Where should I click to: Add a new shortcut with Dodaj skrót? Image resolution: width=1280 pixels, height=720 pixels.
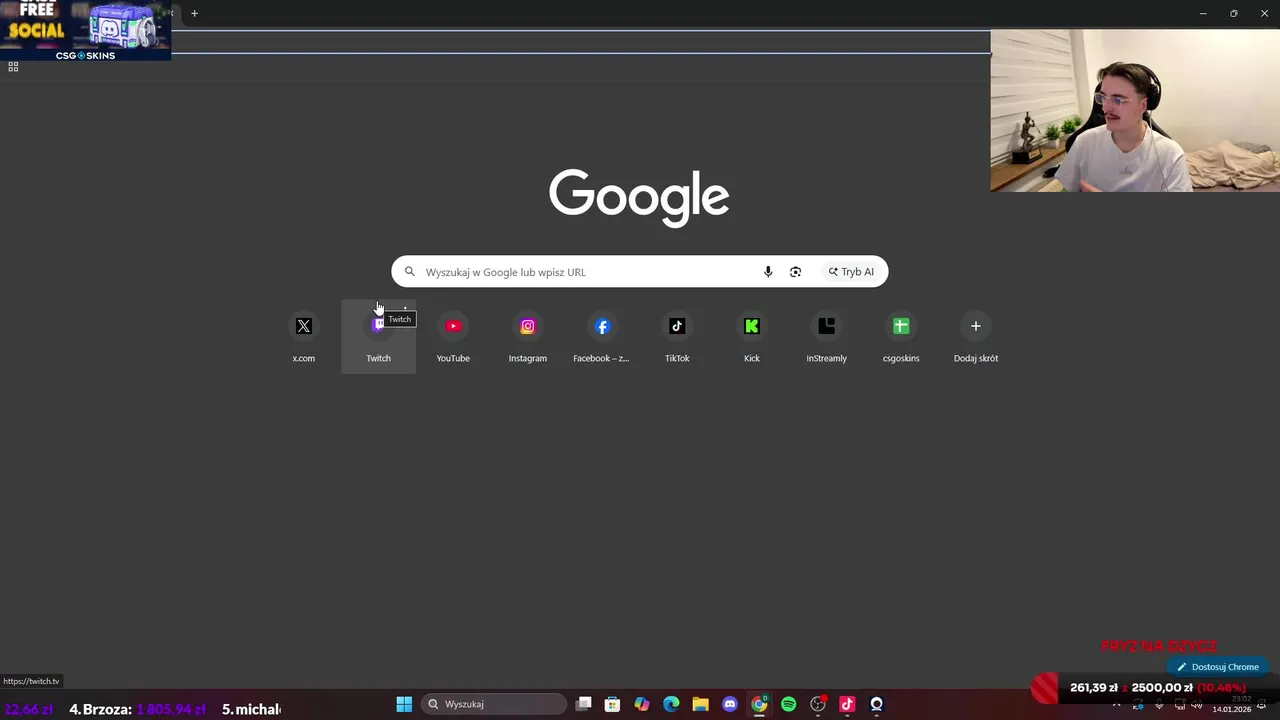pos(976,337)
